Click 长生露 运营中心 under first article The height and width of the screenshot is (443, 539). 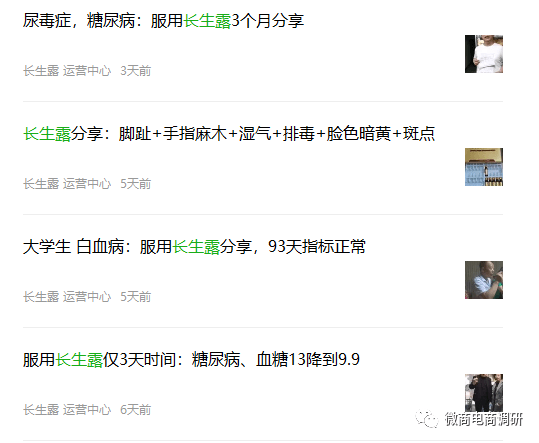pos(67,71)
